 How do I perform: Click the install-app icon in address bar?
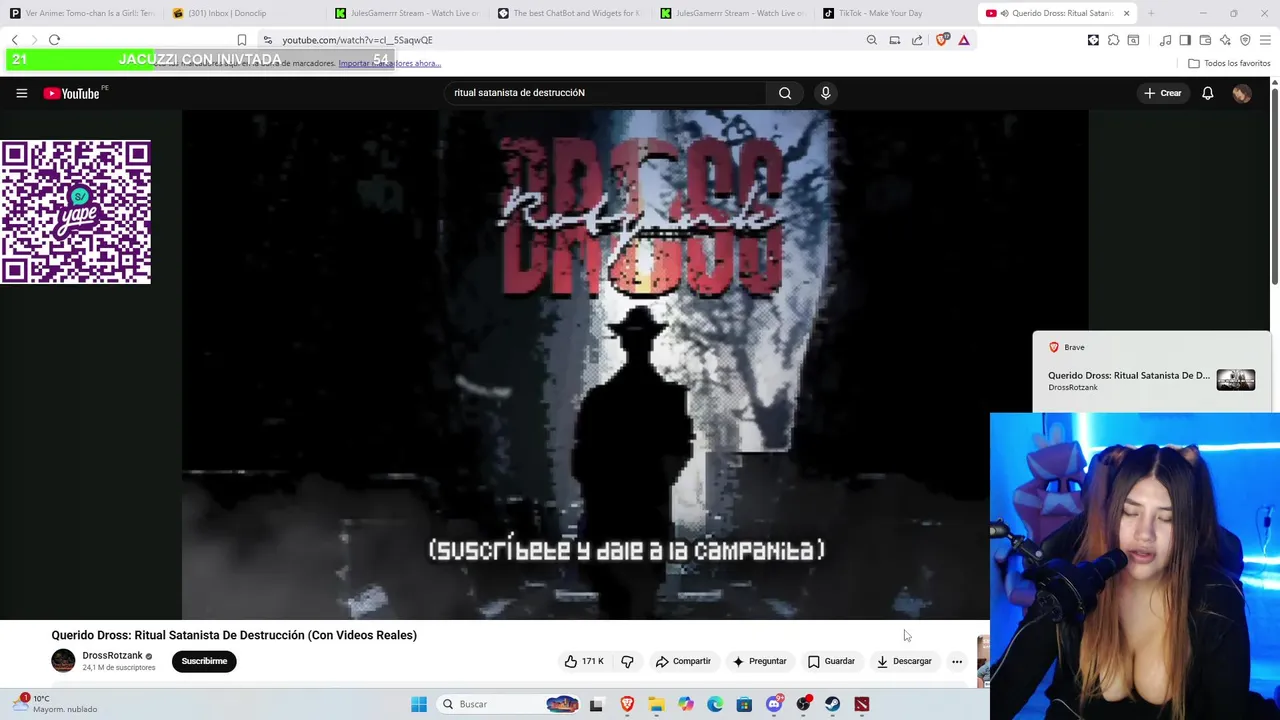895,40
